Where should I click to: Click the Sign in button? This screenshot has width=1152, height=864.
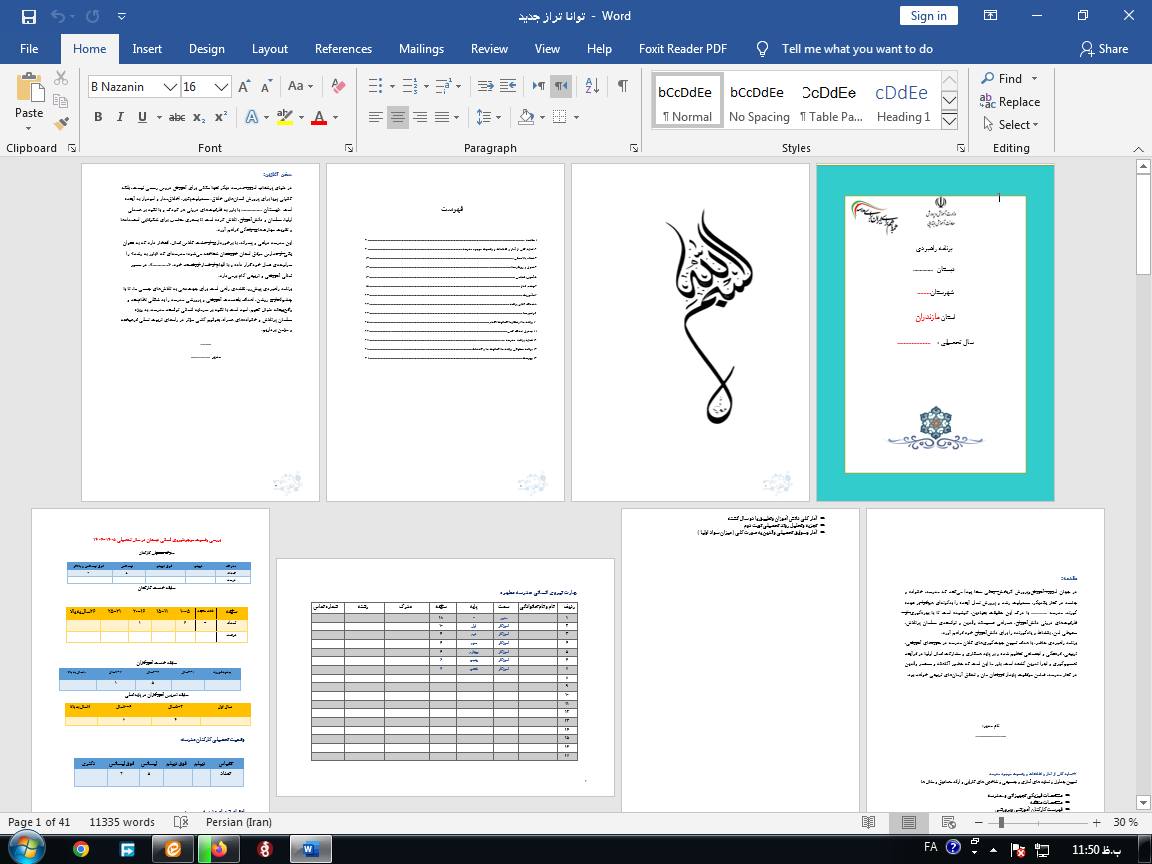point(929,16)
